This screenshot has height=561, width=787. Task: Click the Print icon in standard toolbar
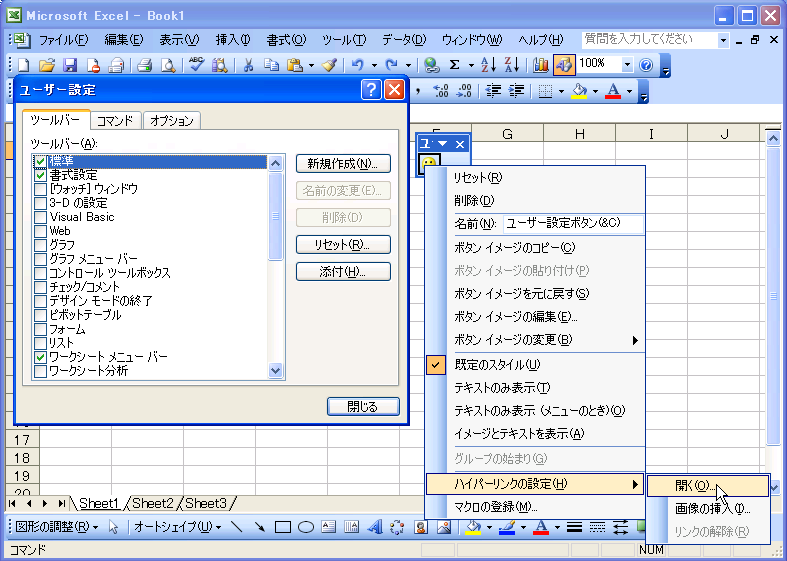(x=145, y=65)
